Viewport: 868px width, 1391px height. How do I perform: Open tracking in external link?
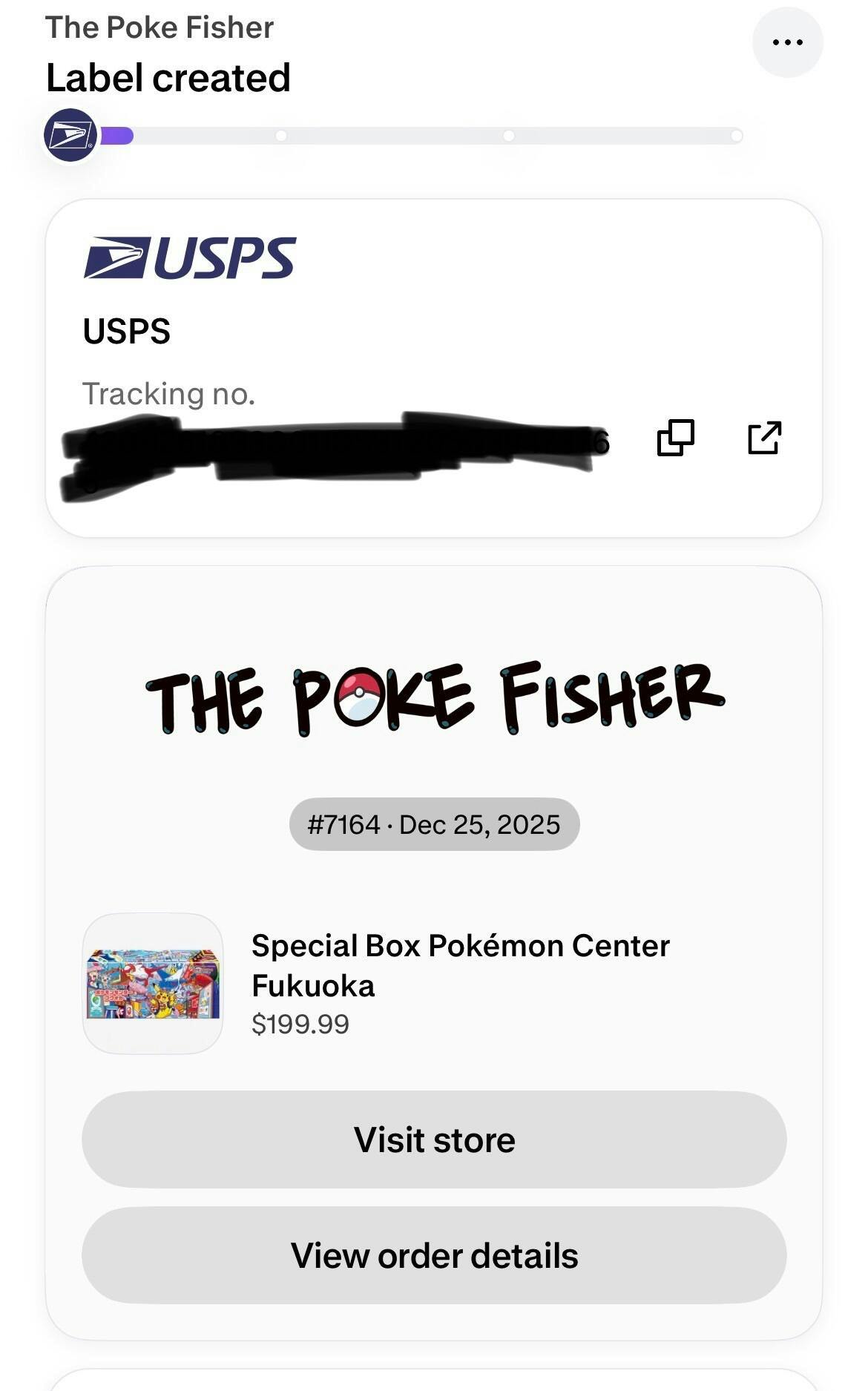click(764, 438)
